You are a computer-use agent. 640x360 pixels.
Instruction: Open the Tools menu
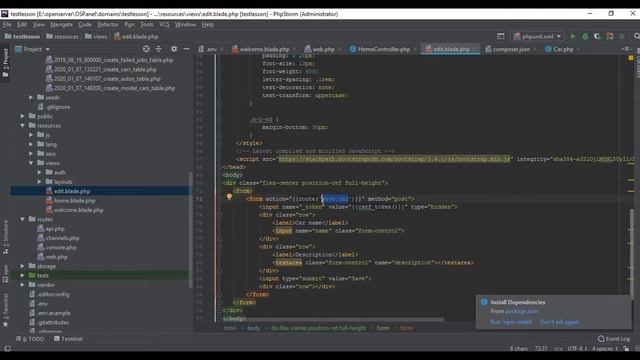[147, 24]
